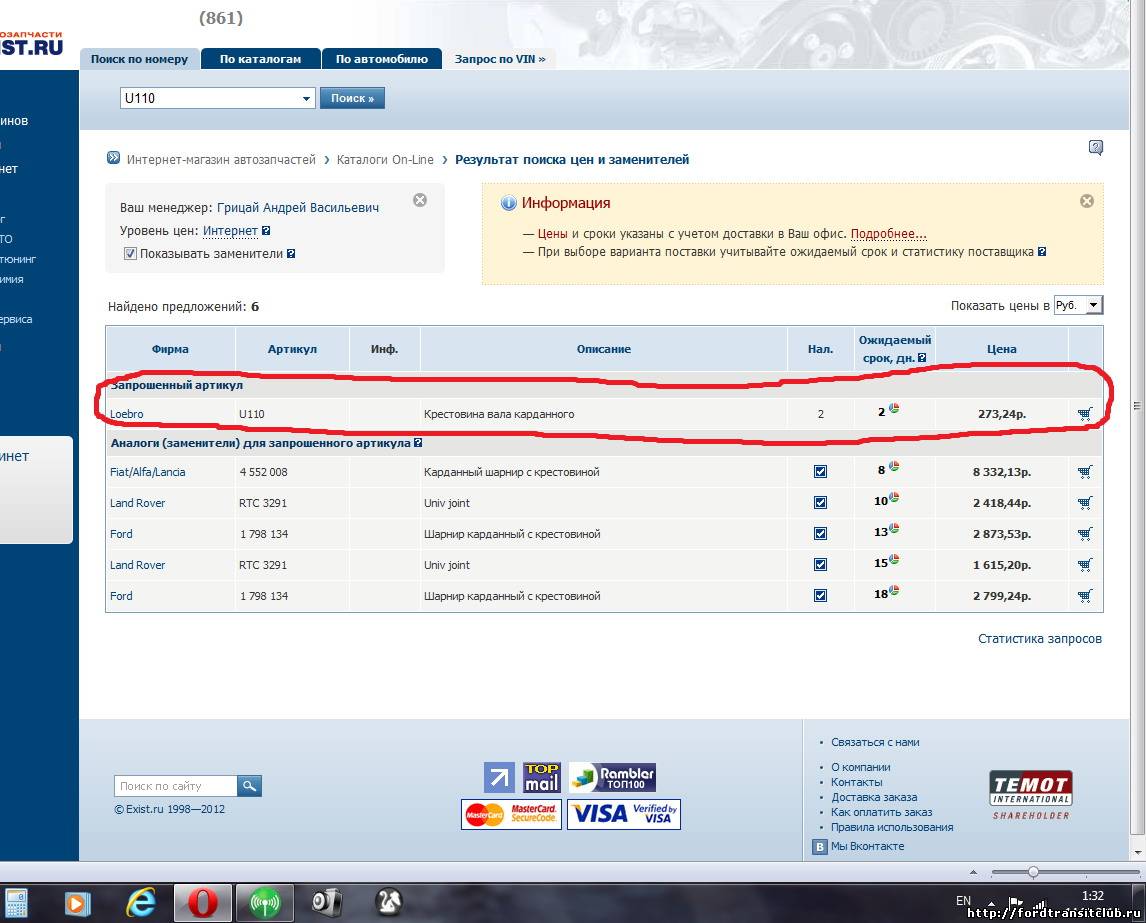
Task: Open the Мы Вконтакте link
Action: pos(868,846)
